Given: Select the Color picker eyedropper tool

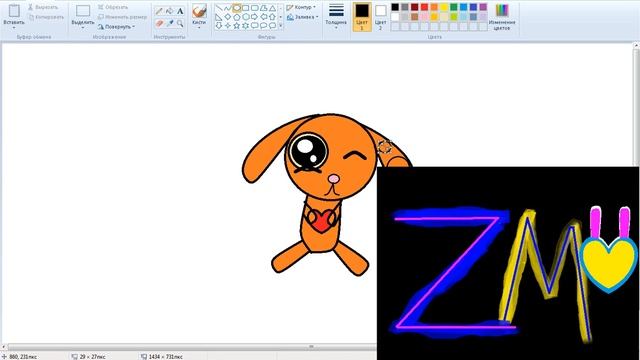Looking at the screenshot, I should point(169,23).
